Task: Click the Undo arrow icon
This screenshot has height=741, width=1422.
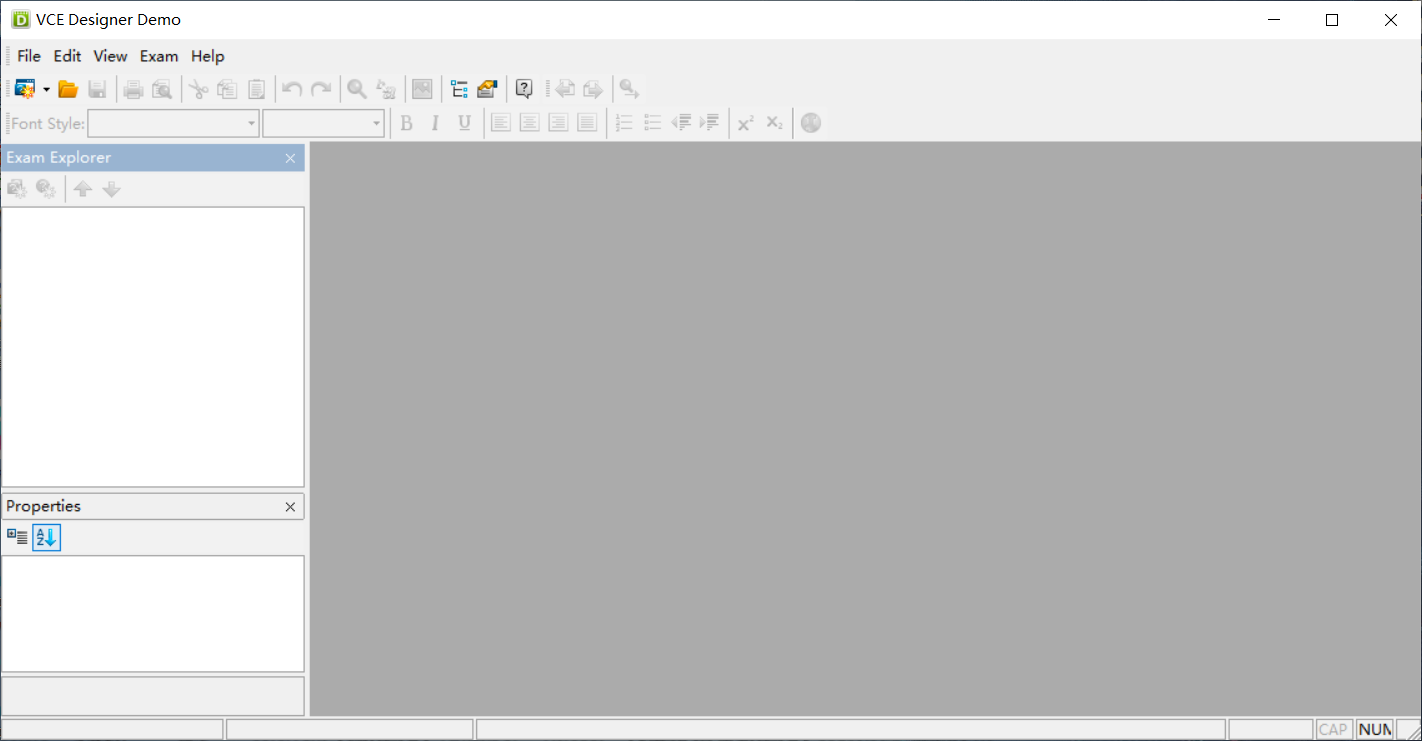Action: coord(290,88)
